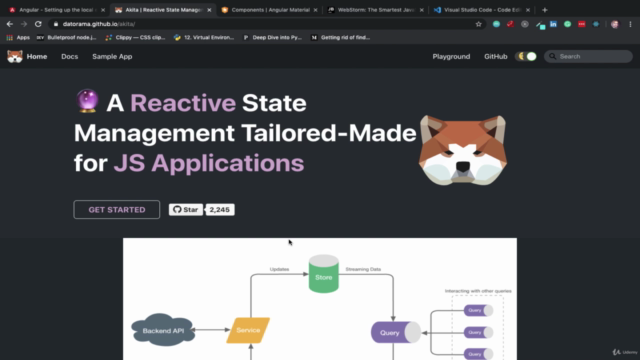Click the browser forward arrow
Viewport: 640px width, 360px height.
(x=24, y=24)
